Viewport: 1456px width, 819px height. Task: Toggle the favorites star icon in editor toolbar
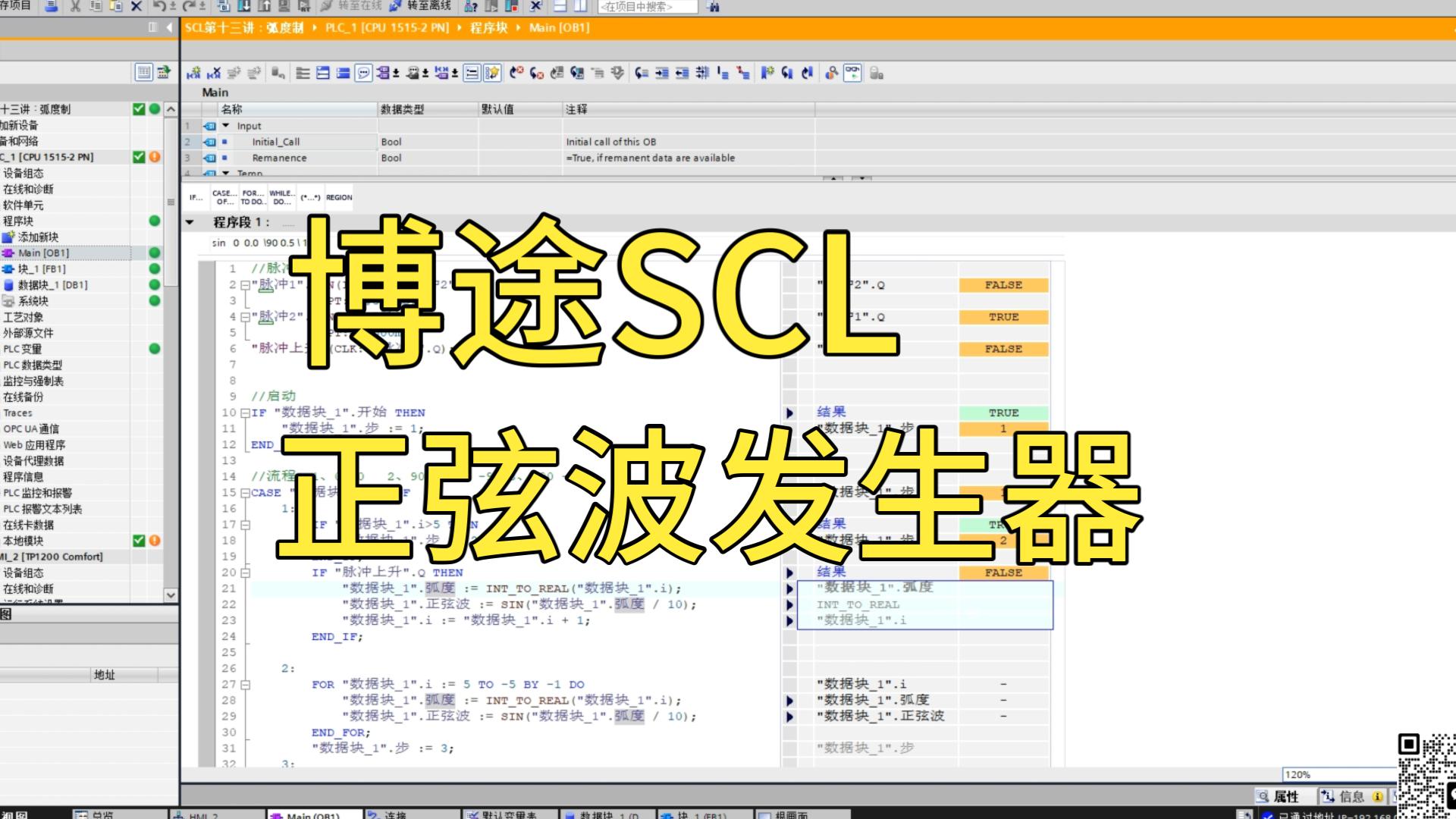tap(492, 73)
